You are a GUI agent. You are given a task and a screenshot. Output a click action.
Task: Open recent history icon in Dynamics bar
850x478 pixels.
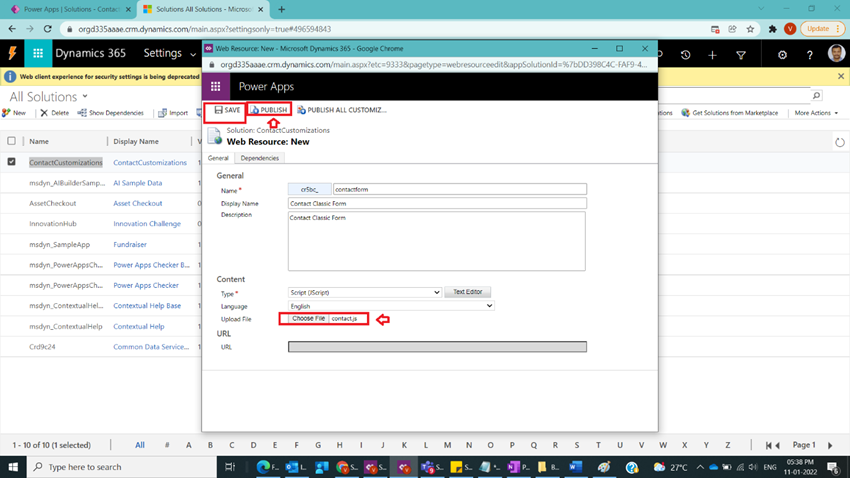(x=686, y=54)
